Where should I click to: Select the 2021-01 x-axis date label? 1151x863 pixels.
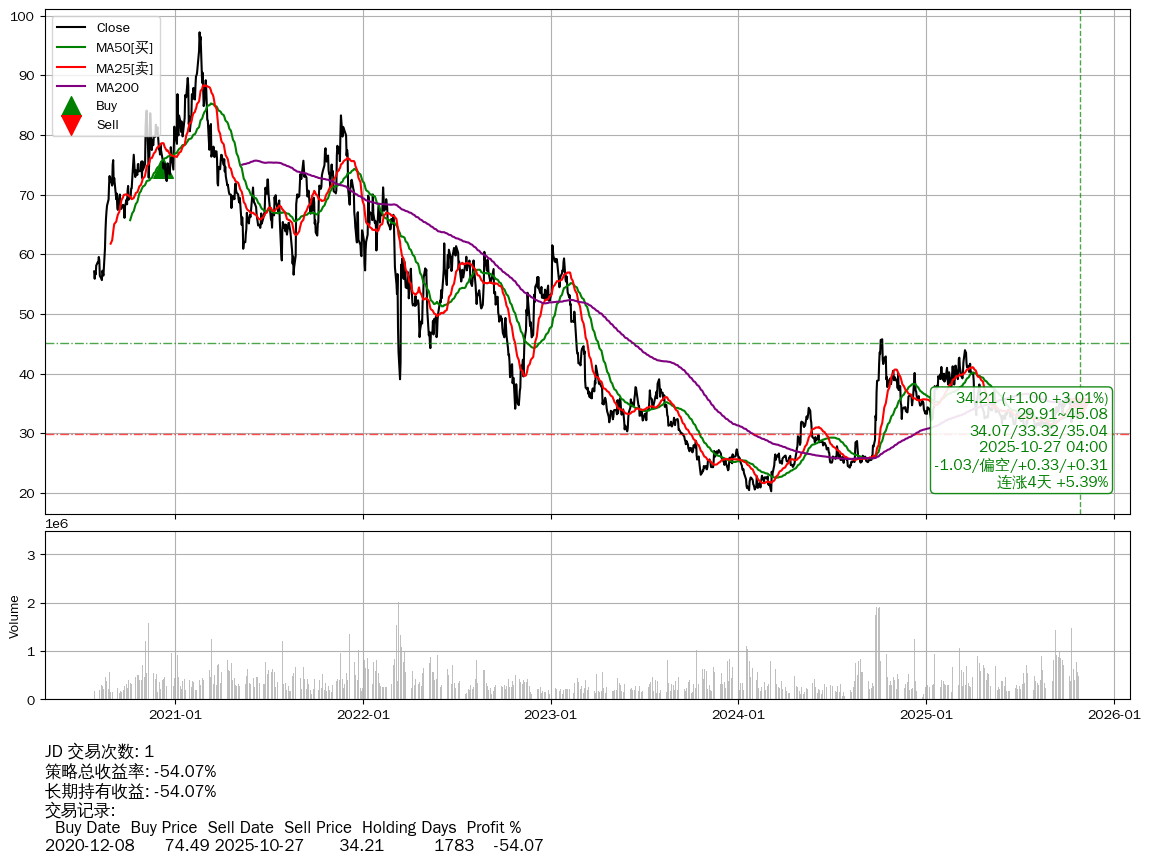coord(176,715)
